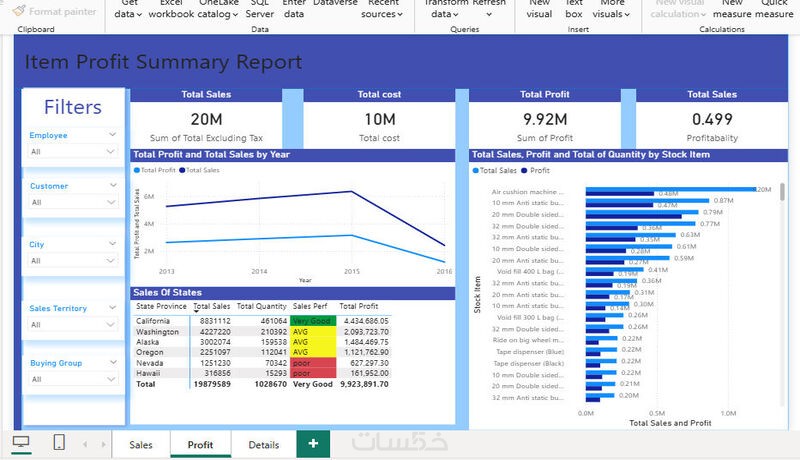Select the Oregon row in table

point(262,352)
